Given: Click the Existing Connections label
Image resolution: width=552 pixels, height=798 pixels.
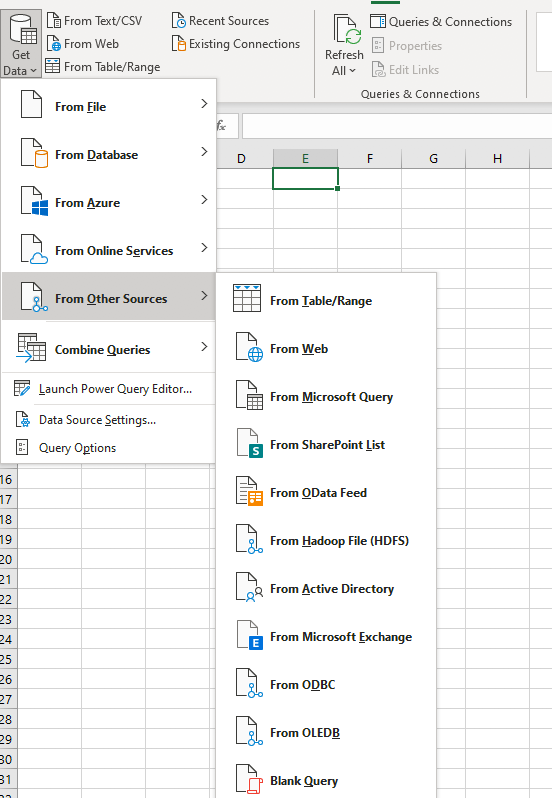Looking at the screenshot, I should click(244, 44).
